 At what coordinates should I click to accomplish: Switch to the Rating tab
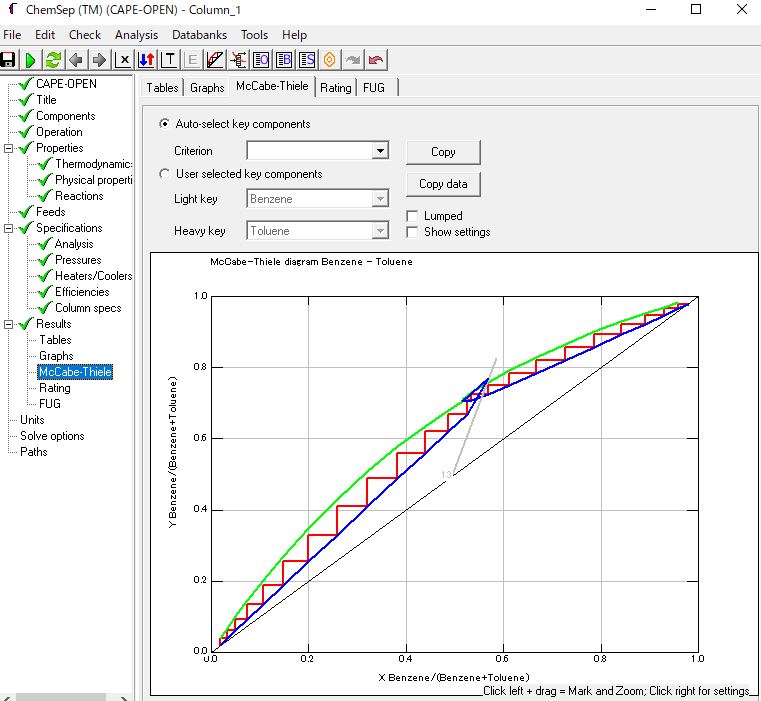point(336,88)
